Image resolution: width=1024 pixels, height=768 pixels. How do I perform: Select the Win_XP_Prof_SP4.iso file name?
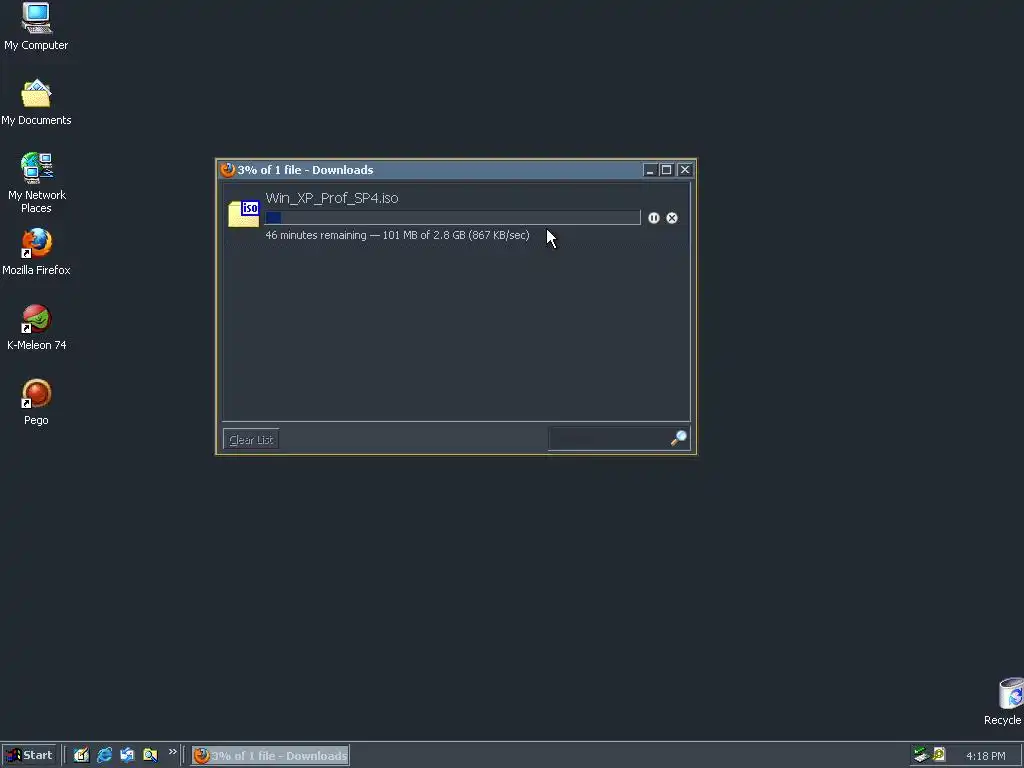332,198
